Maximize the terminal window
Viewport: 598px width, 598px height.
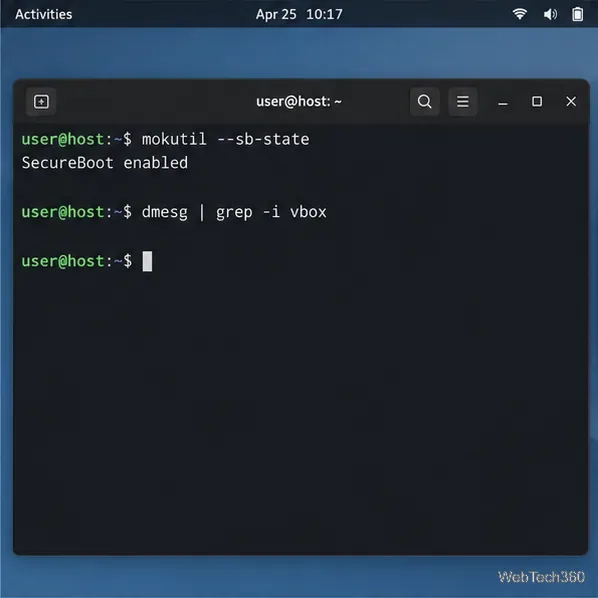pos(537,101)
